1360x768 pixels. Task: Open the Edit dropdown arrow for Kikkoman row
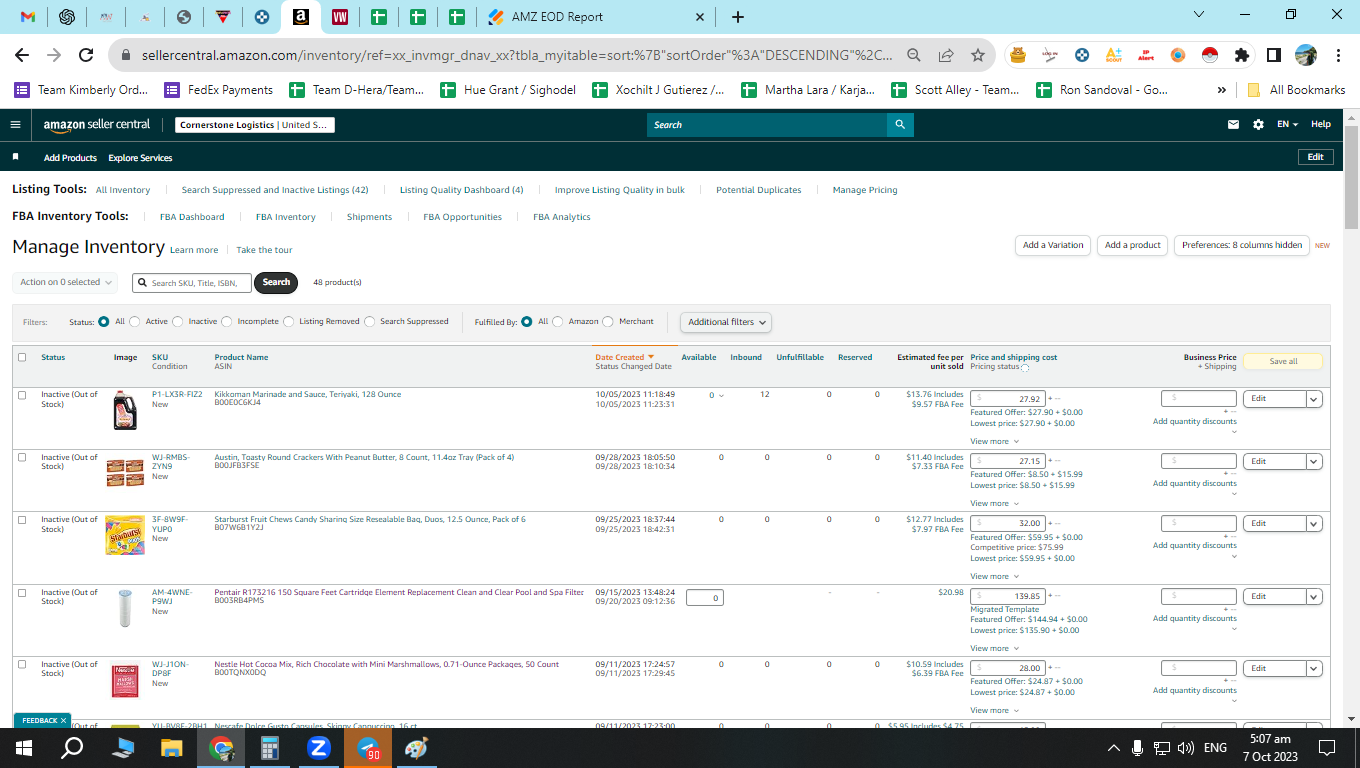click(x=1314, y=398)
